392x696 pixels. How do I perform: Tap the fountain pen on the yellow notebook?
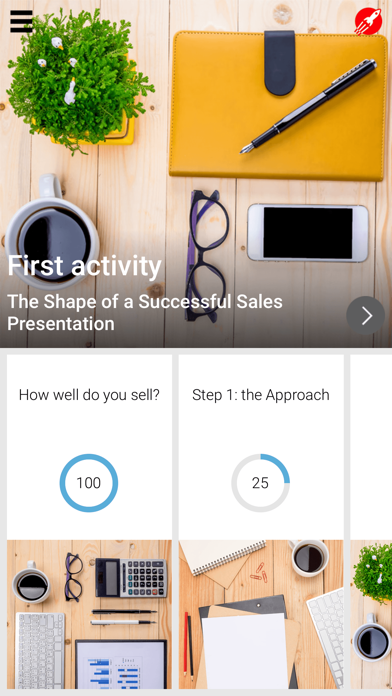tap(309, 107)
